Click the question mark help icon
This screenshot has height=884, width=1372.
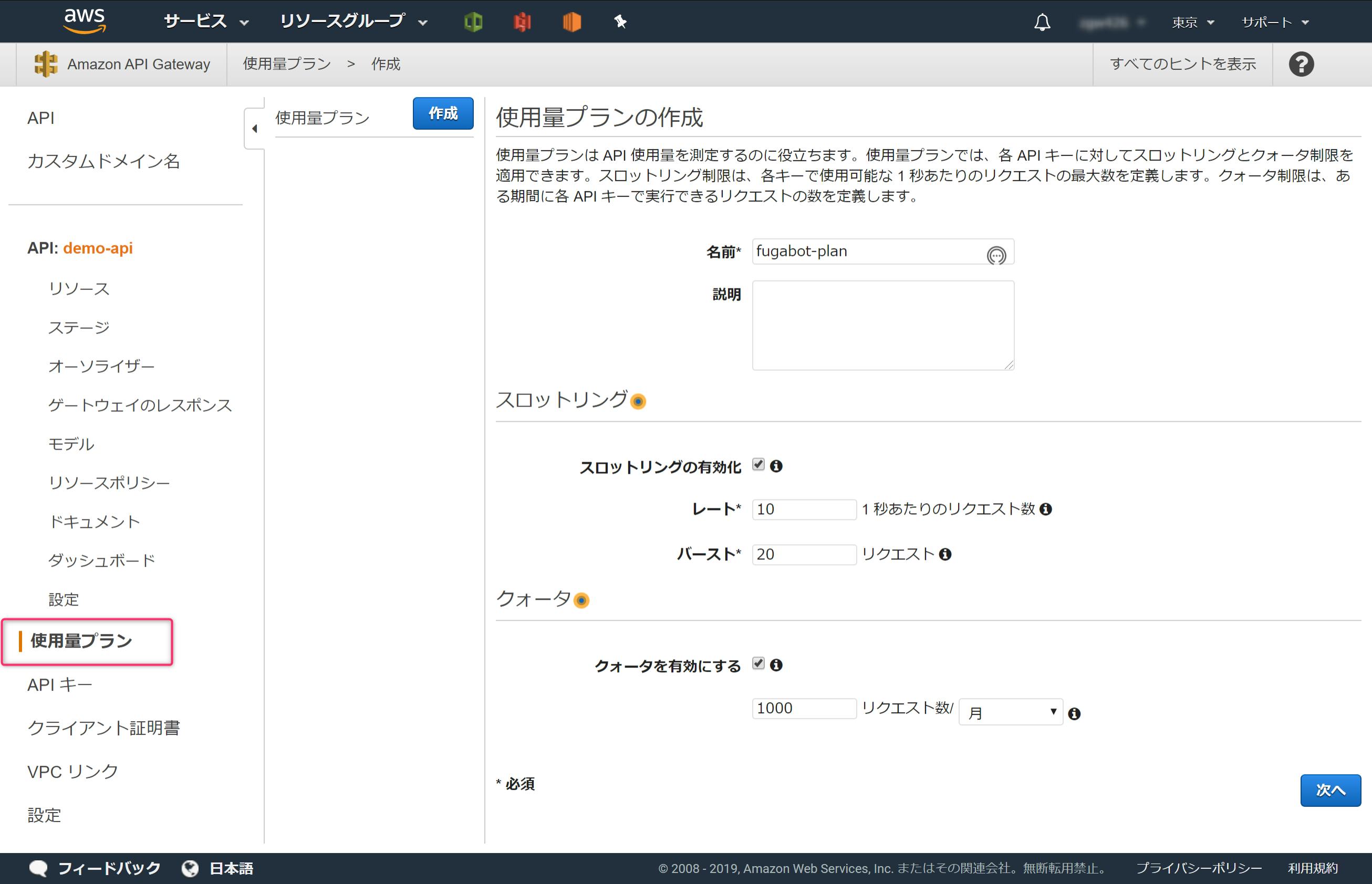(1301, 64)
